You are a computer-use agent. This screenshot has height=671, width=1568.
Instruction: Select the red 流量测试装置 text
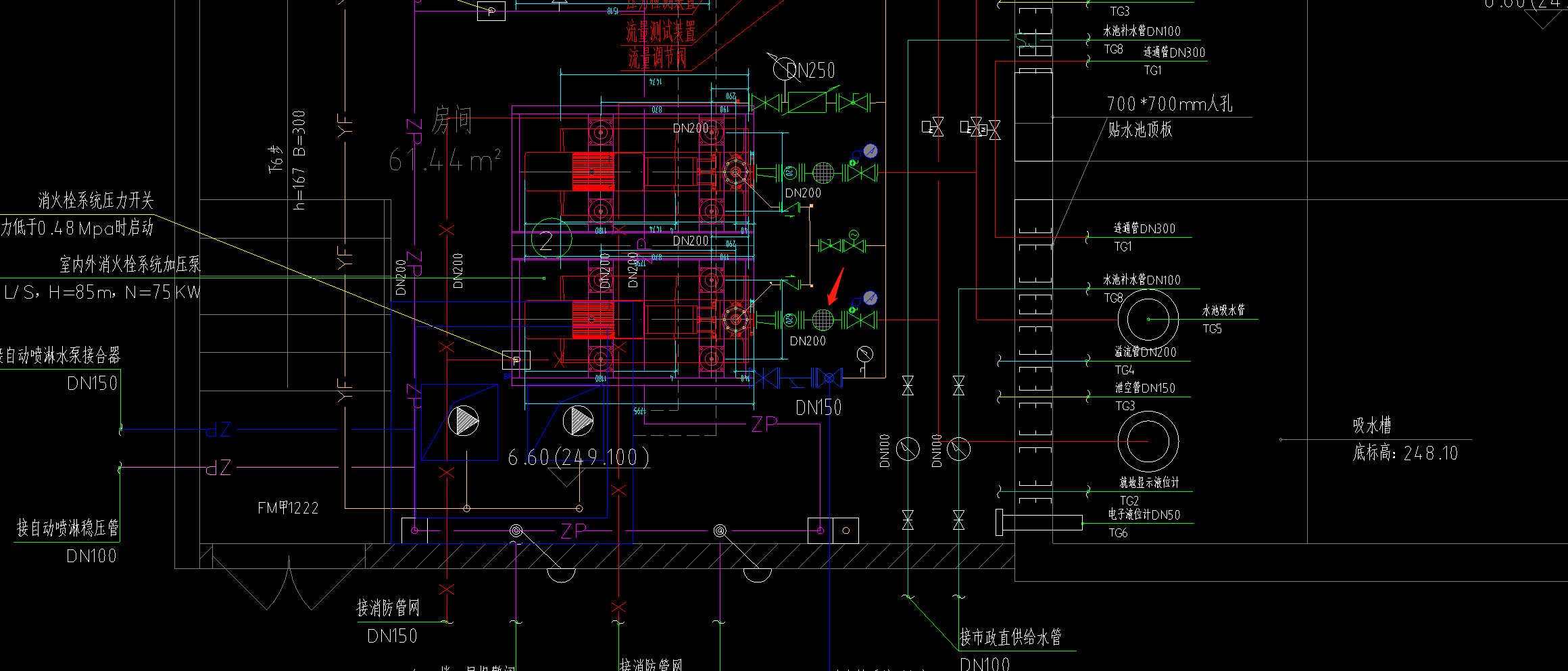coord(660,31)
